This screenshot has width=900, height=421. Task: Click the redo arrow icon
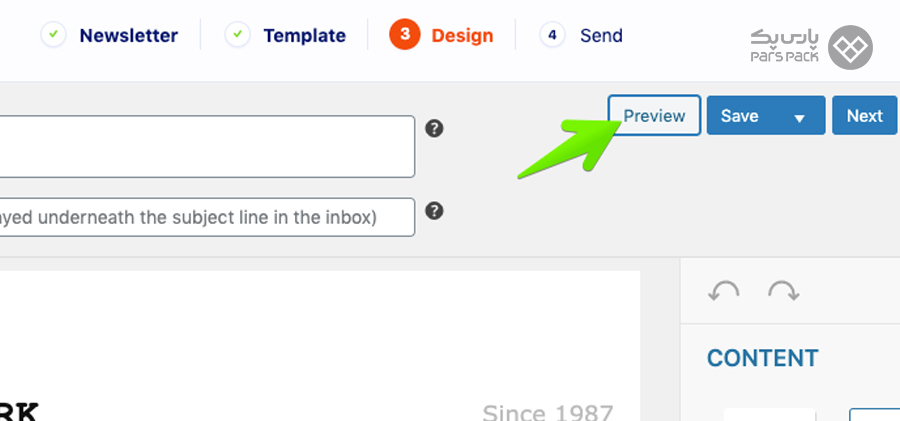pyautogui.click(x=783, y=291)
